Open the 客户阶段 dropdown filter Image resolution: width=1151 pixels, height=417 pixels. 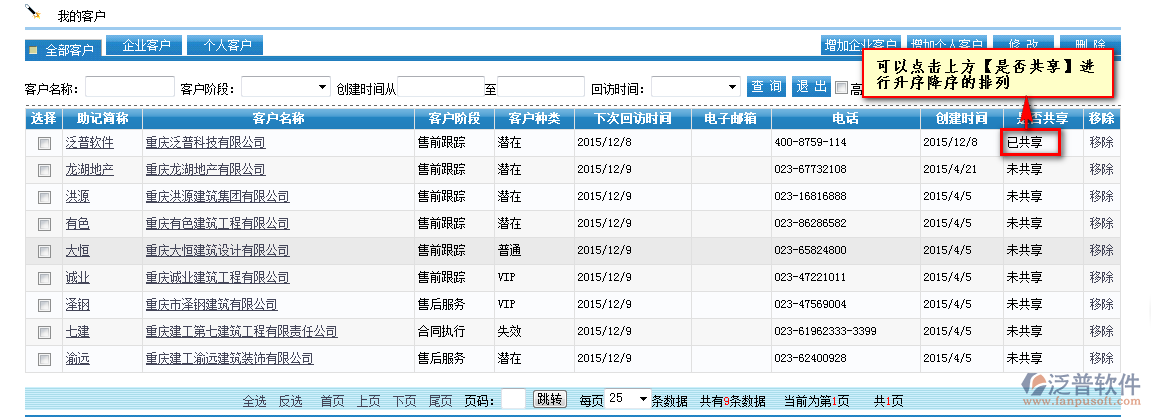coord(285,88)
